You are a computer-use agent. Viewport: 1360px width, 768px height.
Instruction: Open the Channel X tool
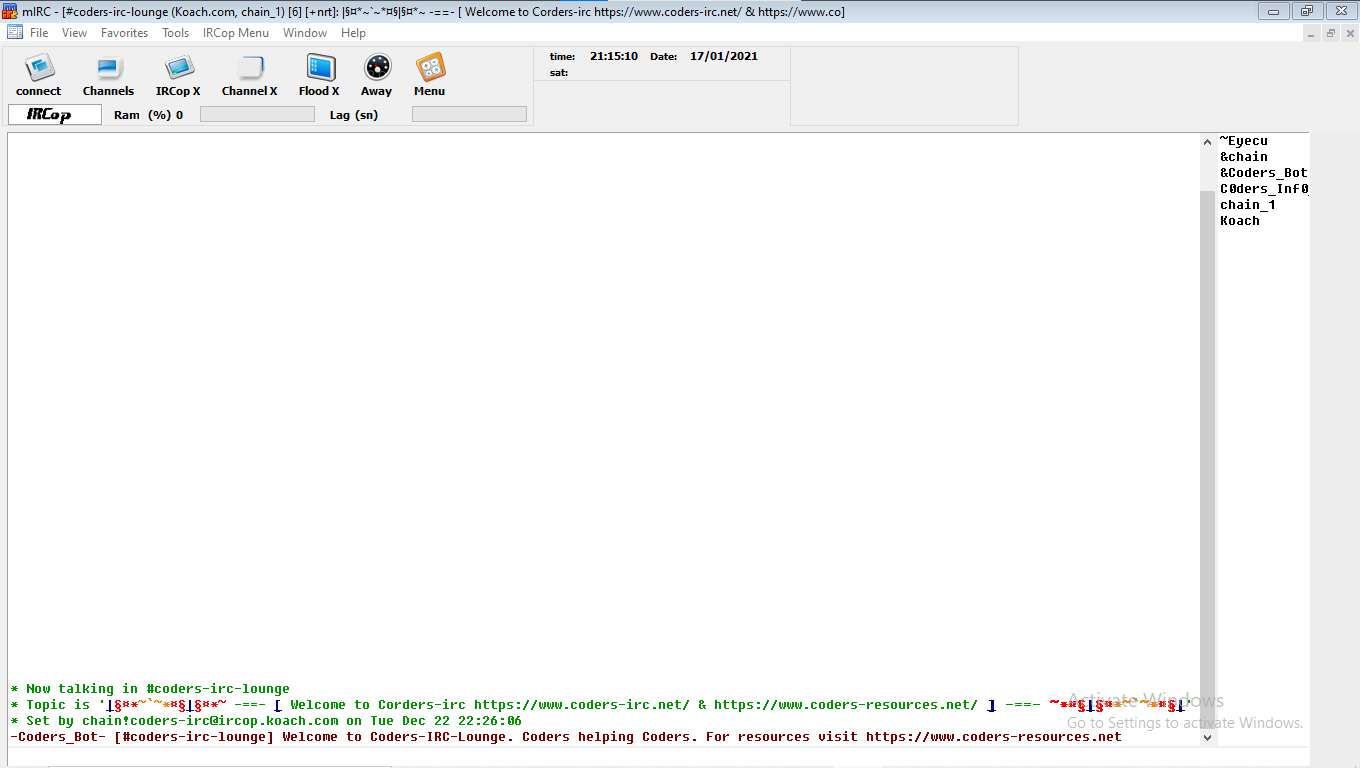tap(249, 68)
